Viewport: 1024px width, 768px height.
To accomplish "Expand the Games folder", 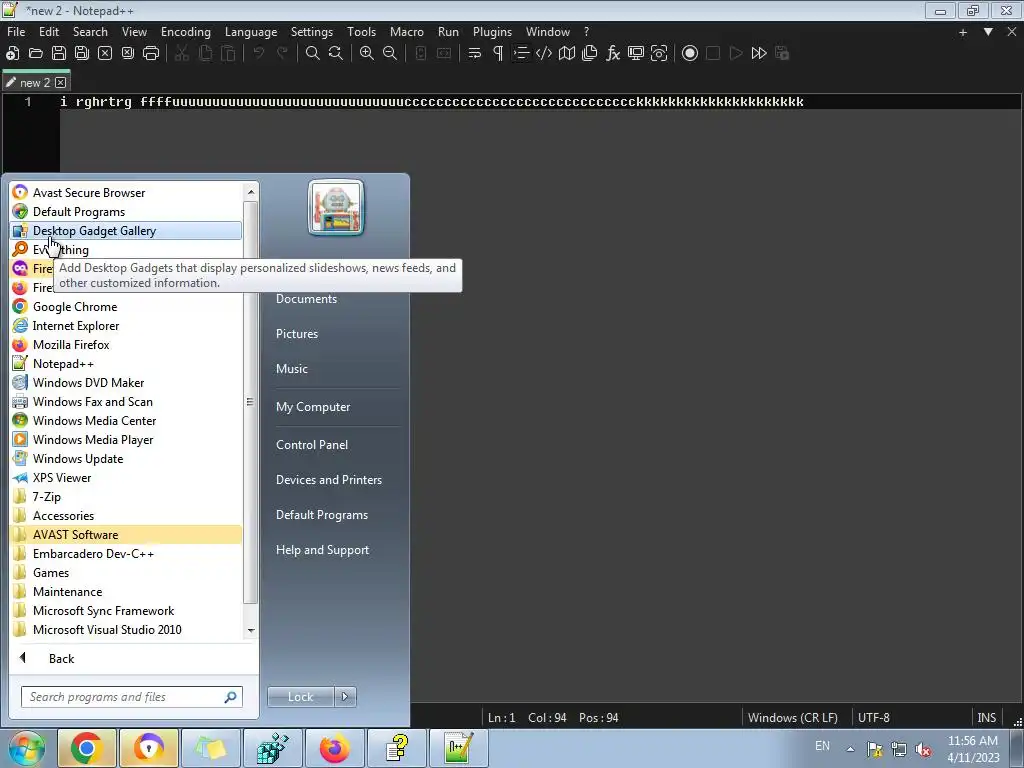I will 126,573.
